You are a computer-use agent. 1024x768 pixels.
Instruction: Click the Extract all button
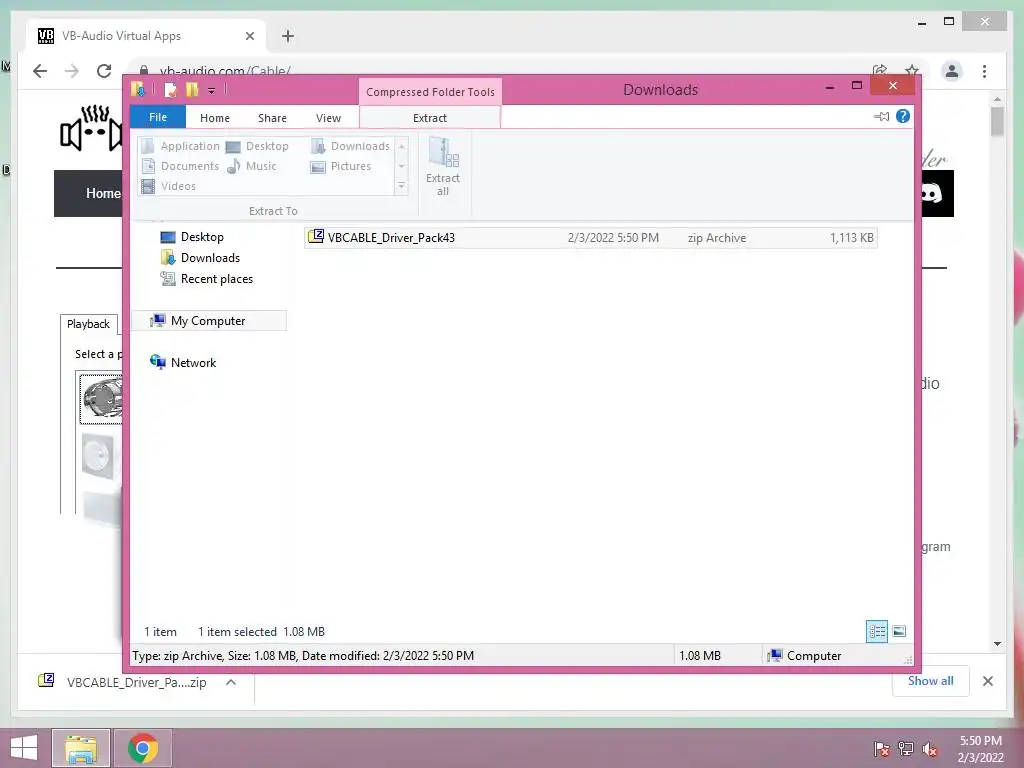point(443,167)
